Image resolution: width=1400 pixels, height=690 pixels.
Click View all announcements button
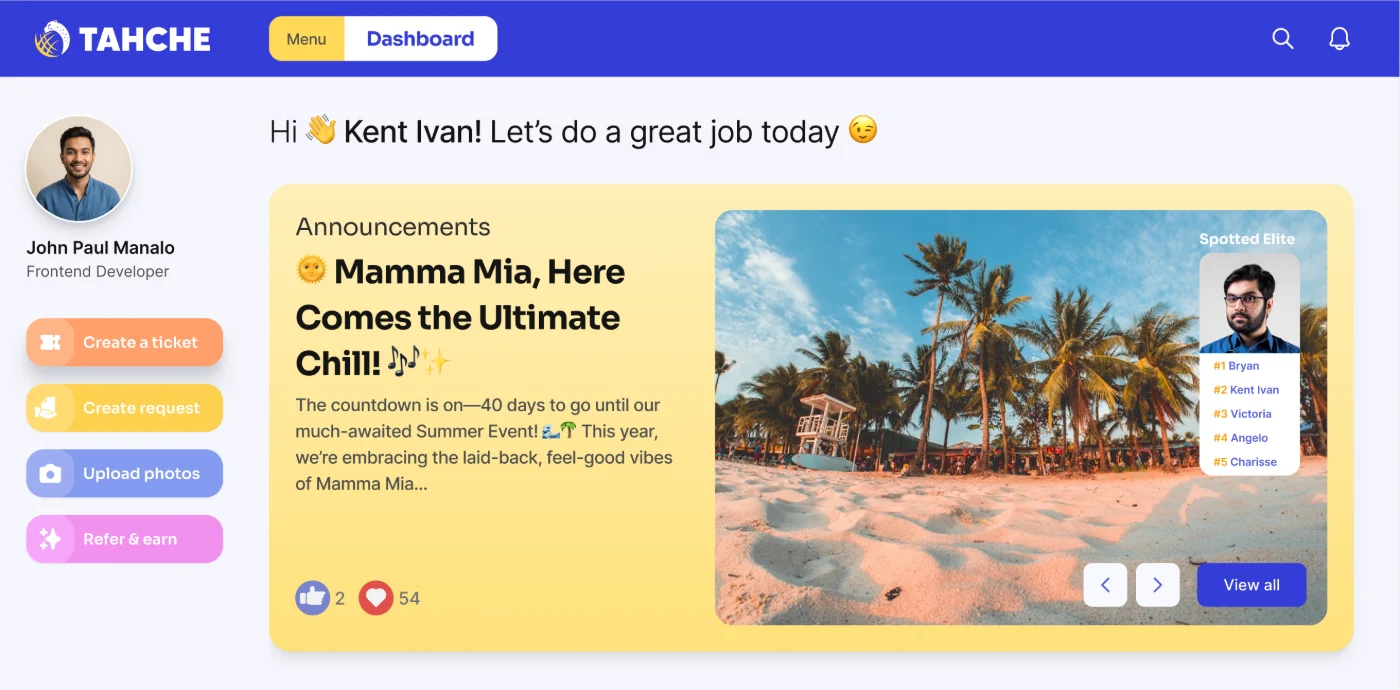click(x=1251, y=585)
